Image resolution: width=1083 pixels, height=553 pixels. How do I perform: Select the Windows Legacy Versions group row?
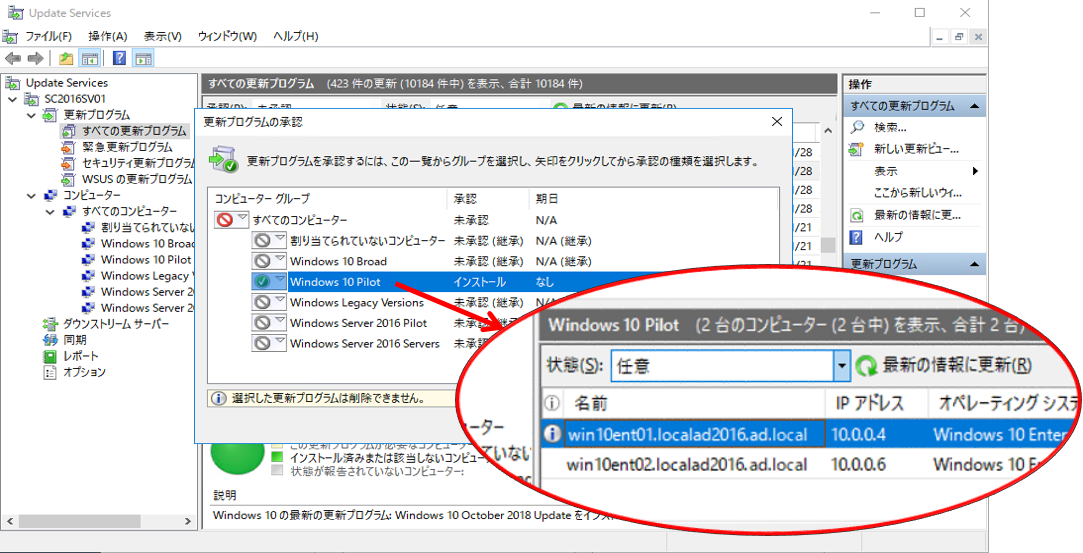coord(356,302)
